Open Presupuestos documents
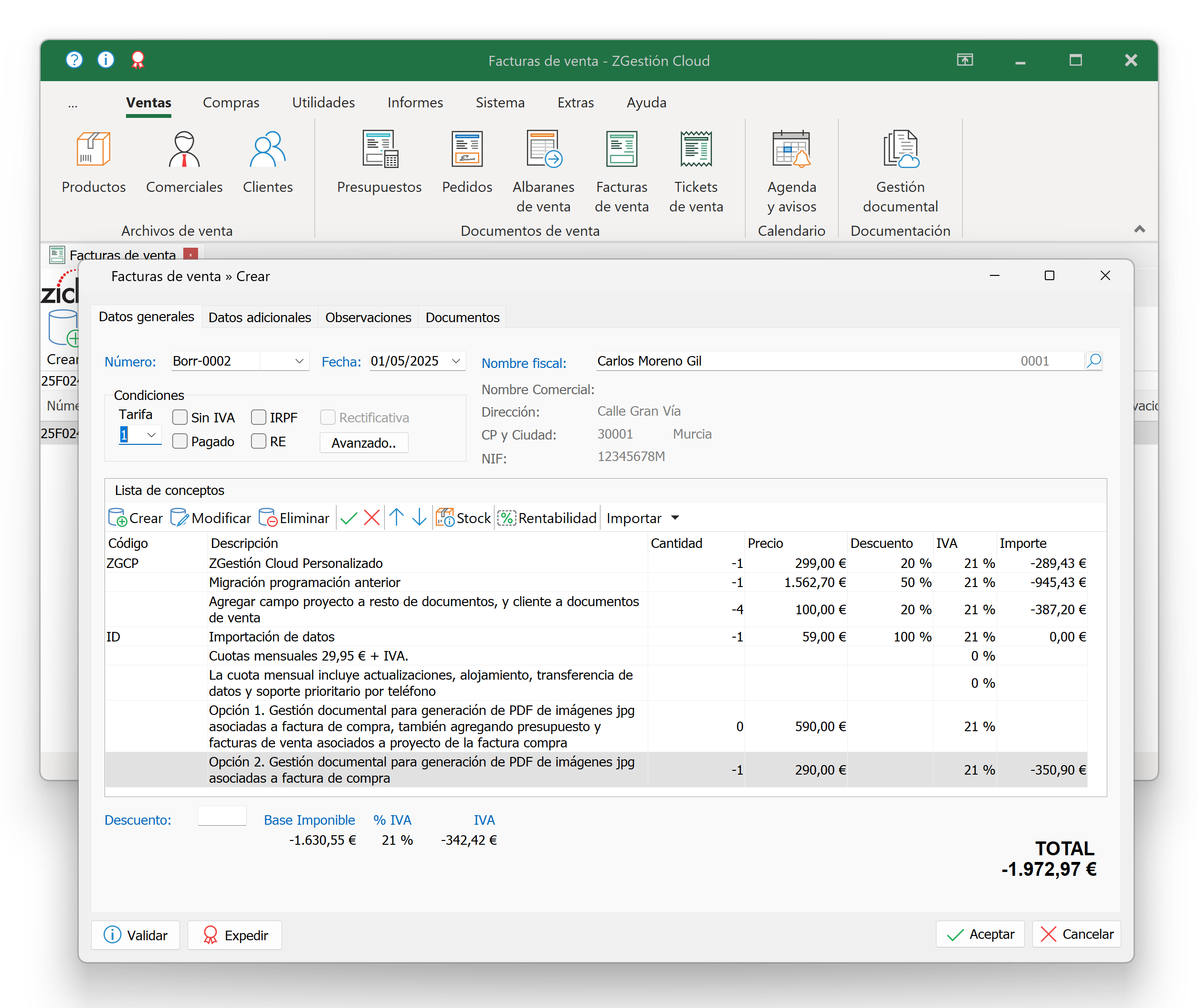 [x=379, y=162]
